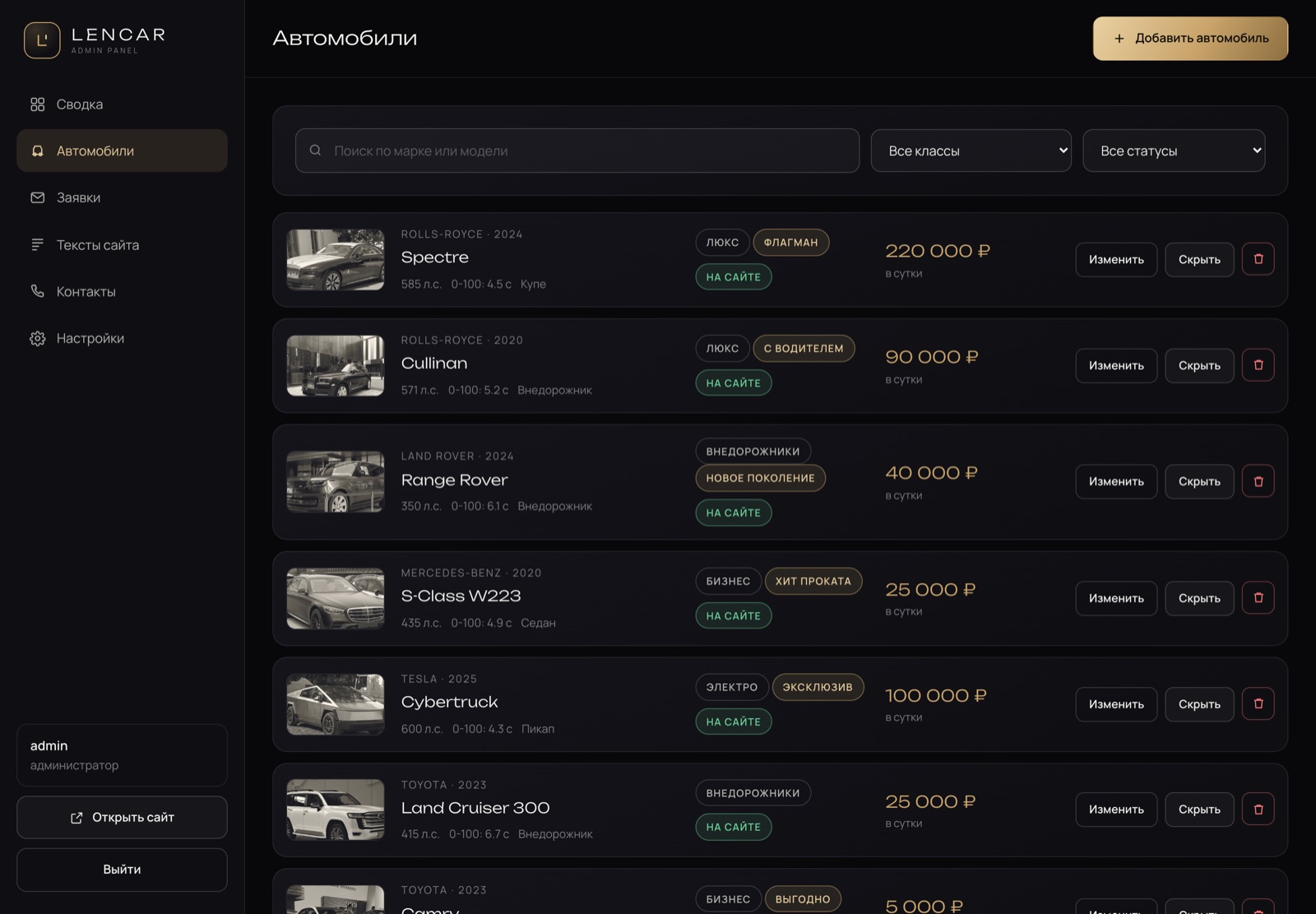The image size is (1316, 914).
Task: Click Открыть сайт button
Action: pyautogui.click(x=122, y=817)
